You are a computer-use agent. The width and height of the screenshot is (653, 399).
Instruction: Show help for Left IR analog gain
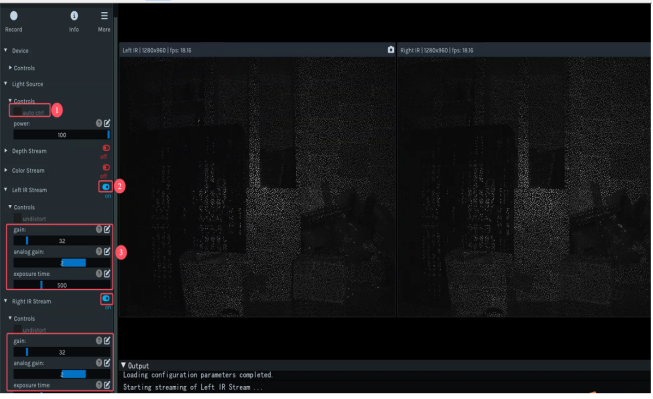99,251
